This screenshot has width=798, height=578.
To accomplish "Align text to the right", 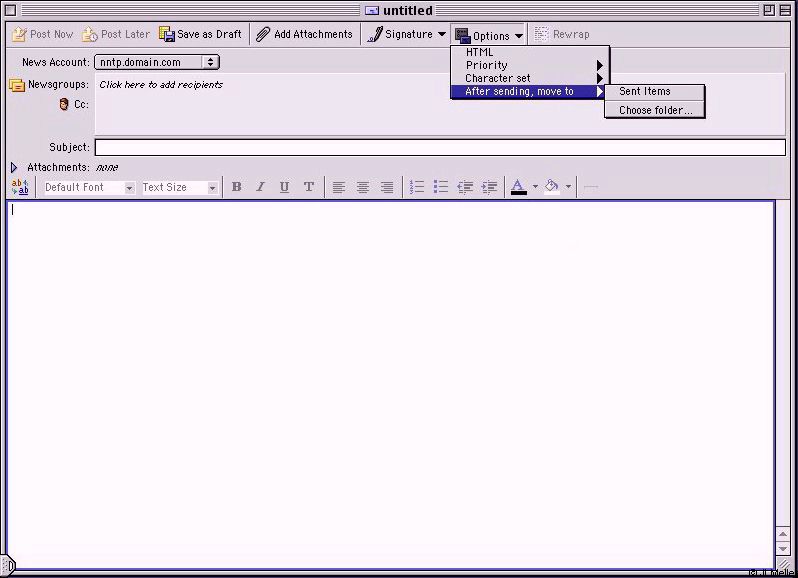I will tap(387, 187).
